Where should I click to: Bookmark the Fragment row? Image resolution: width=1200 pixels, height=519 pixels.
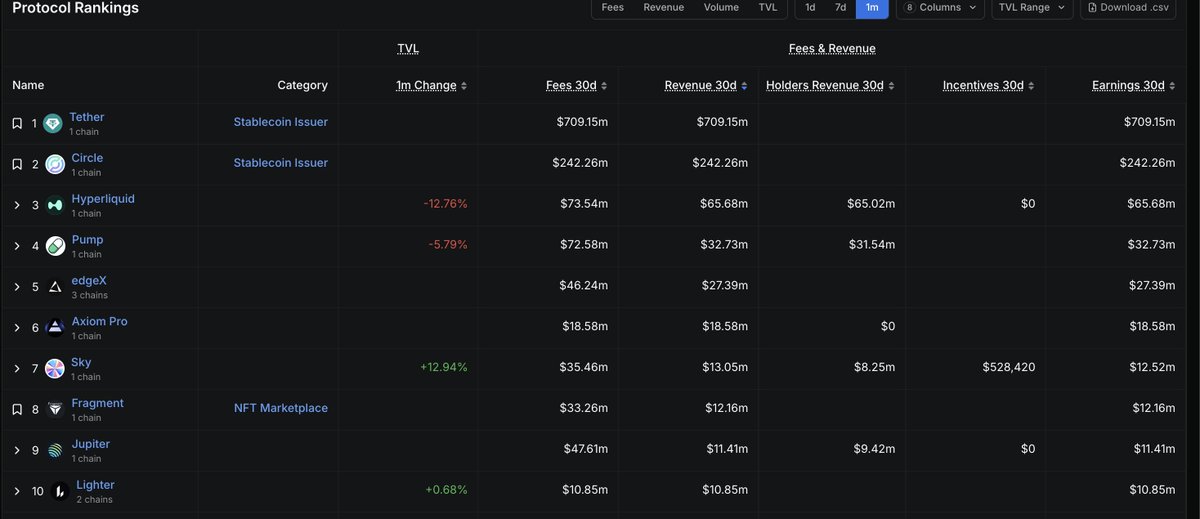(x=17, y=409)
